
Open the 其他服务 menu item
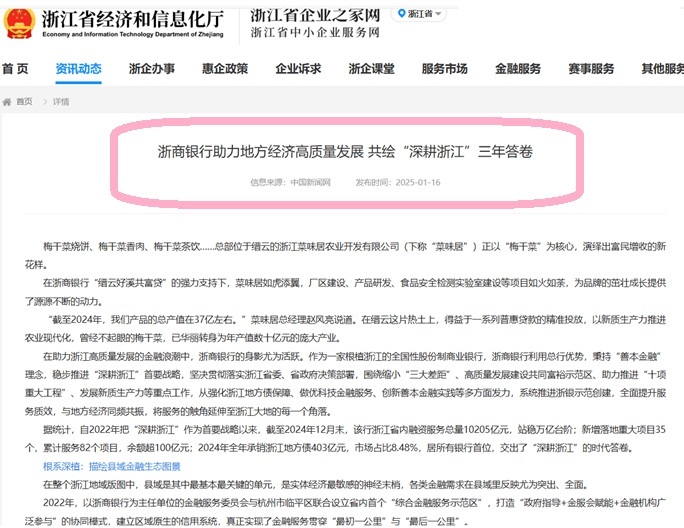point(663,69)
